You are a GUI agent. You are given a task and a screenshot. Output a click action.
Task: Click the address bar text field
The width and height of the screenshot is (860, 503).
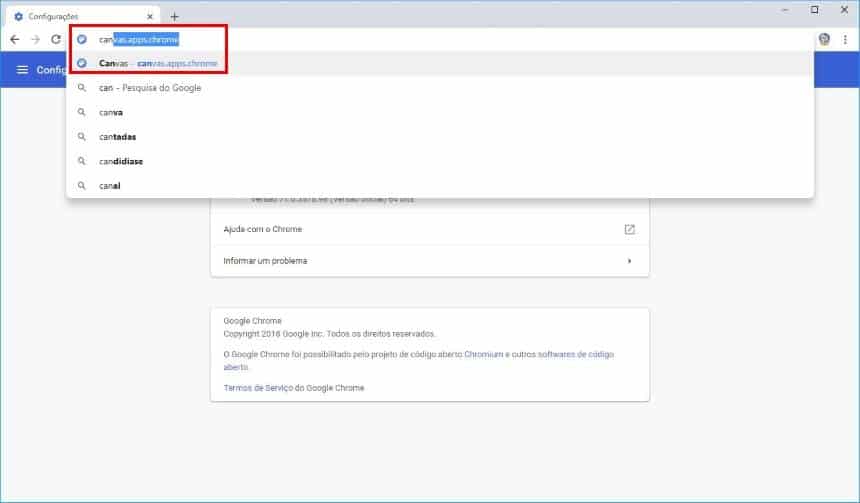coord(439,39)
